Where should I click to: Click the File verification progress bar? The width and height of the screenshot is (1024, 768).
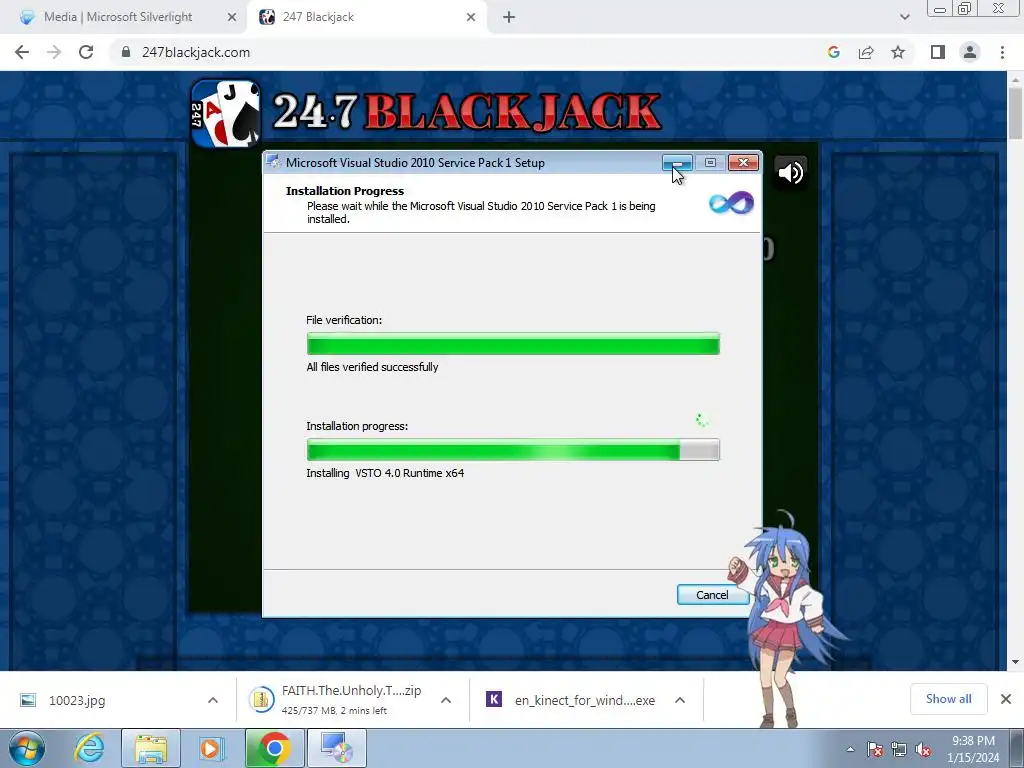click(513, 344)
